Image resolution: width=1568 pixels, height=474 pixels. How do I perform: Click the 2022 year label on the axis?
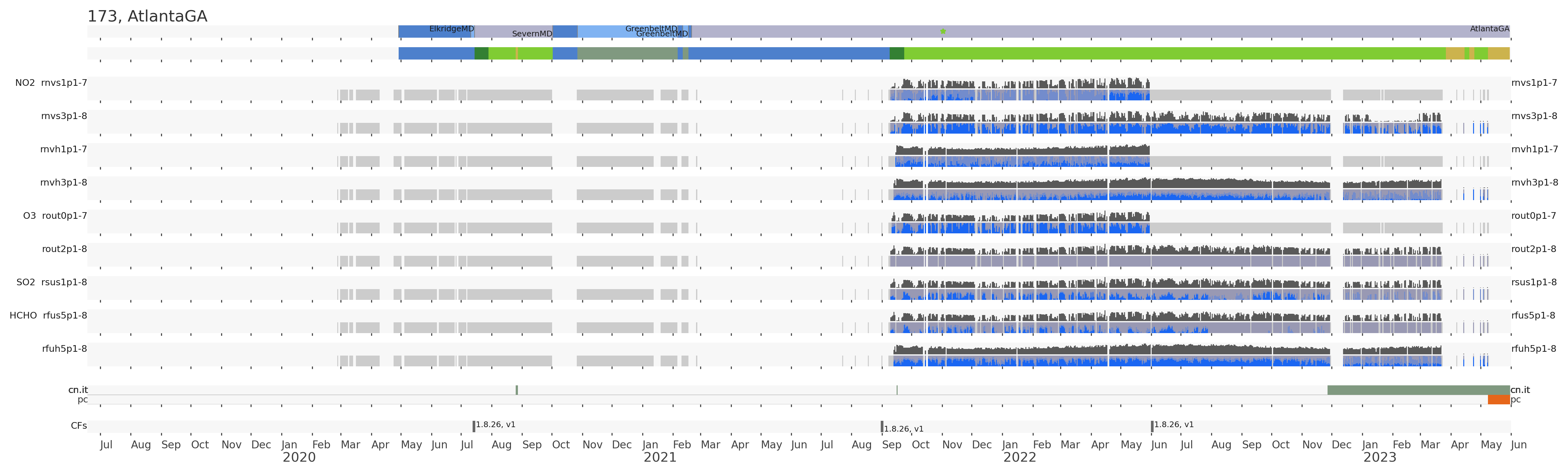click(1020, 458)
